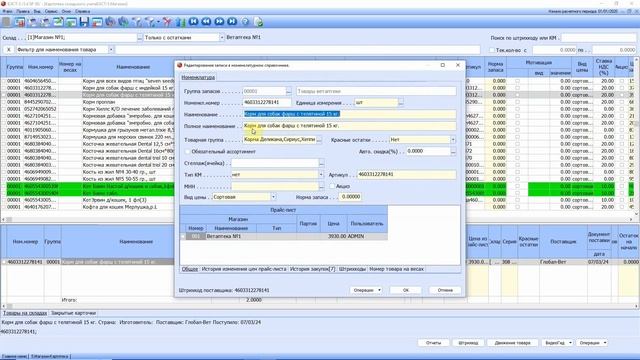Go to next record with fast-forward icon
640x360 pixels.
[x=220, y=22]
